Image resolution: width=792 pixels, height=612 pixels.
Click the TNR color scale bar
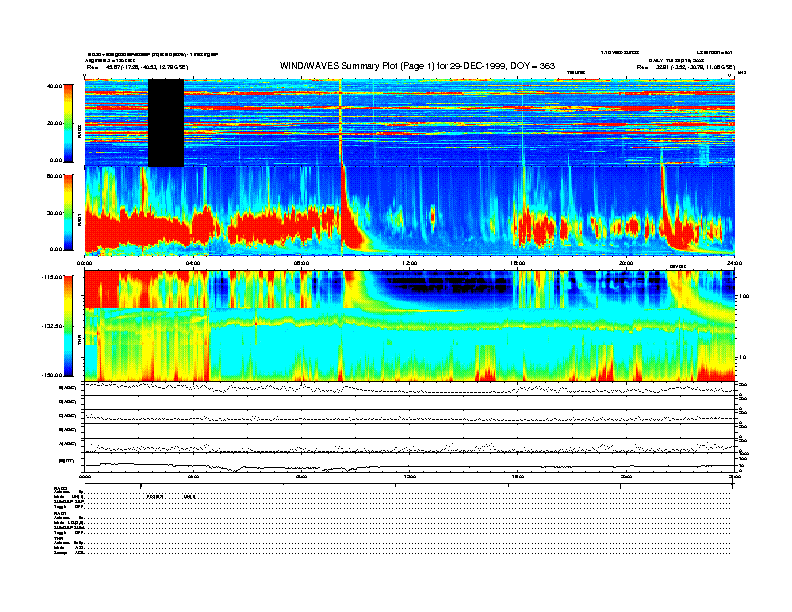(68, 326)
